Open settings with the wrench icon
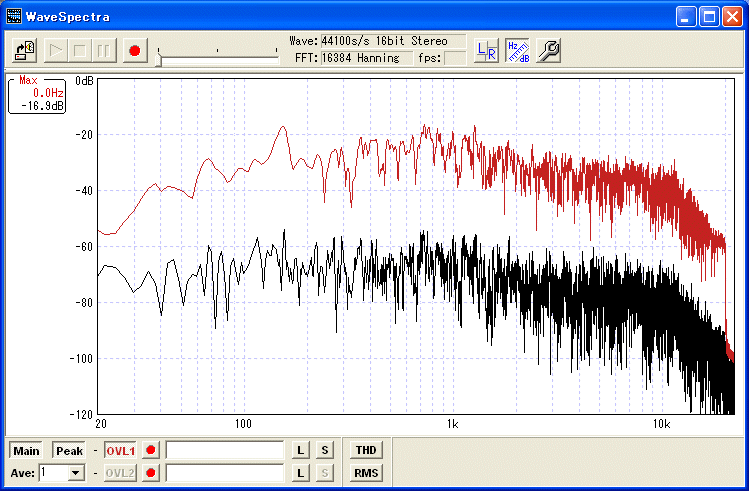The image size is (749, 491). click(548, 51)
